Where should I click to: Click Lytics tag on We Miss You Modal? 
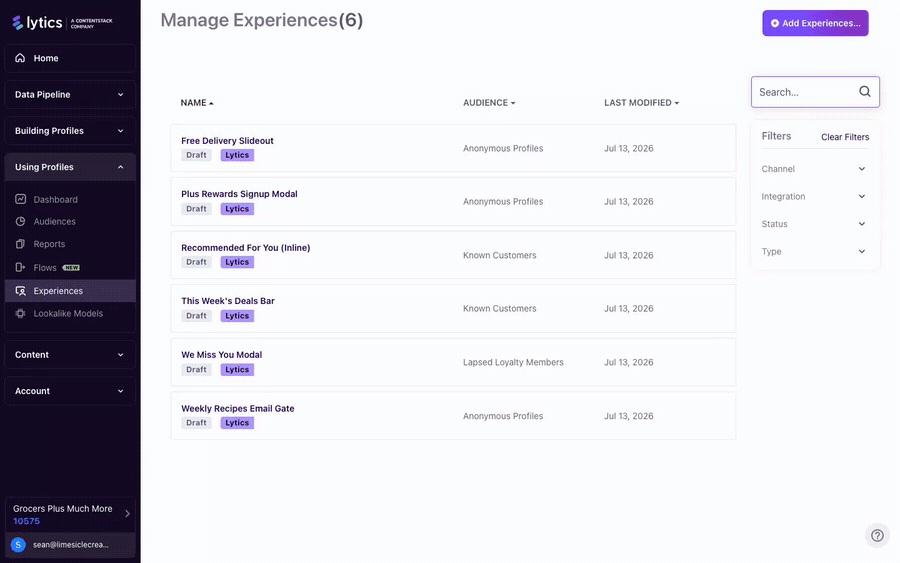[x=237, y=370]
